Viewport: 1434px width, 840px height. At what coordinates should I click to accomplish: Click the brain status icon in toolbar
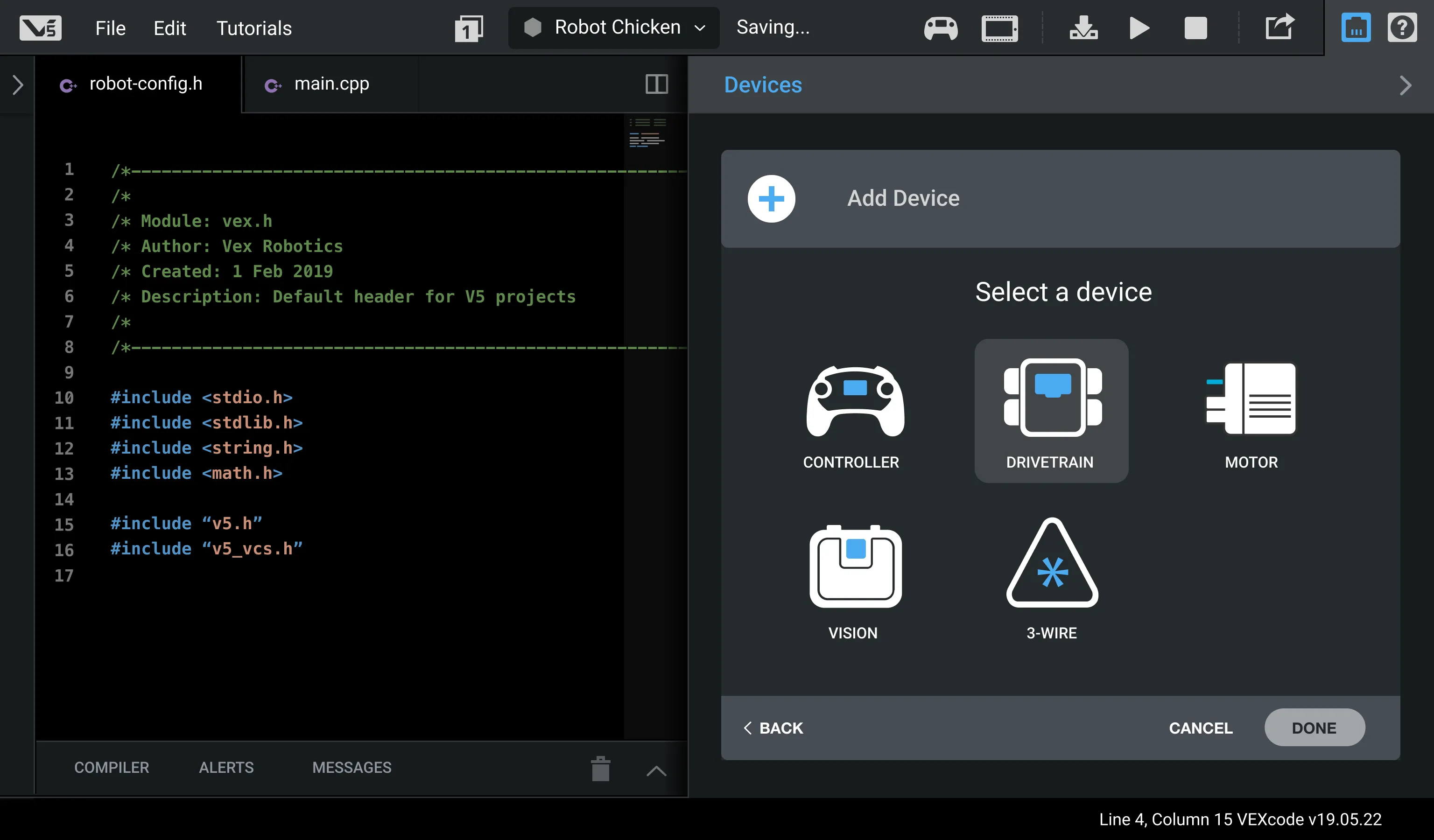pos(999,27)
